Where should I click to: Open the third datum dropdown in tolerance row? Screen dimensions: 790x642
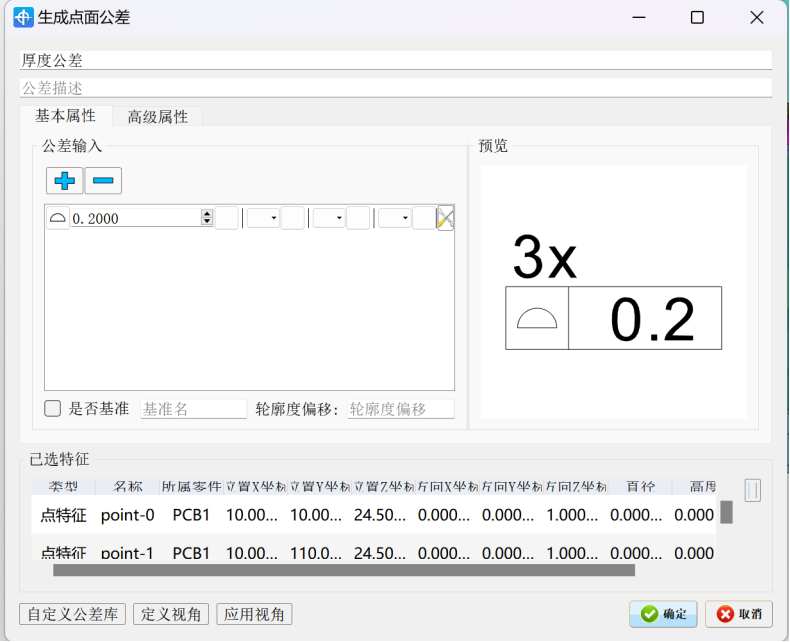coord(394,218)
